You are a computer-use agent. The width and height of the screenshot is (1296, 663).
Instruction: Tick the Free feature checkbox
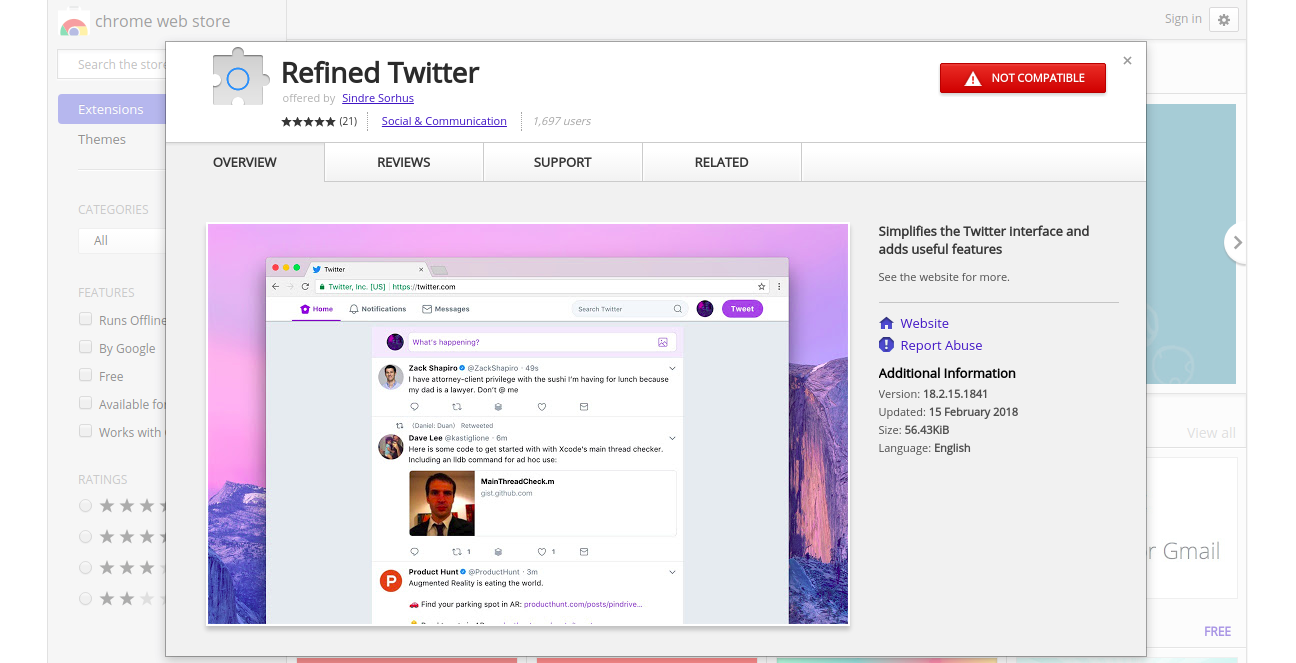(86, 376)
